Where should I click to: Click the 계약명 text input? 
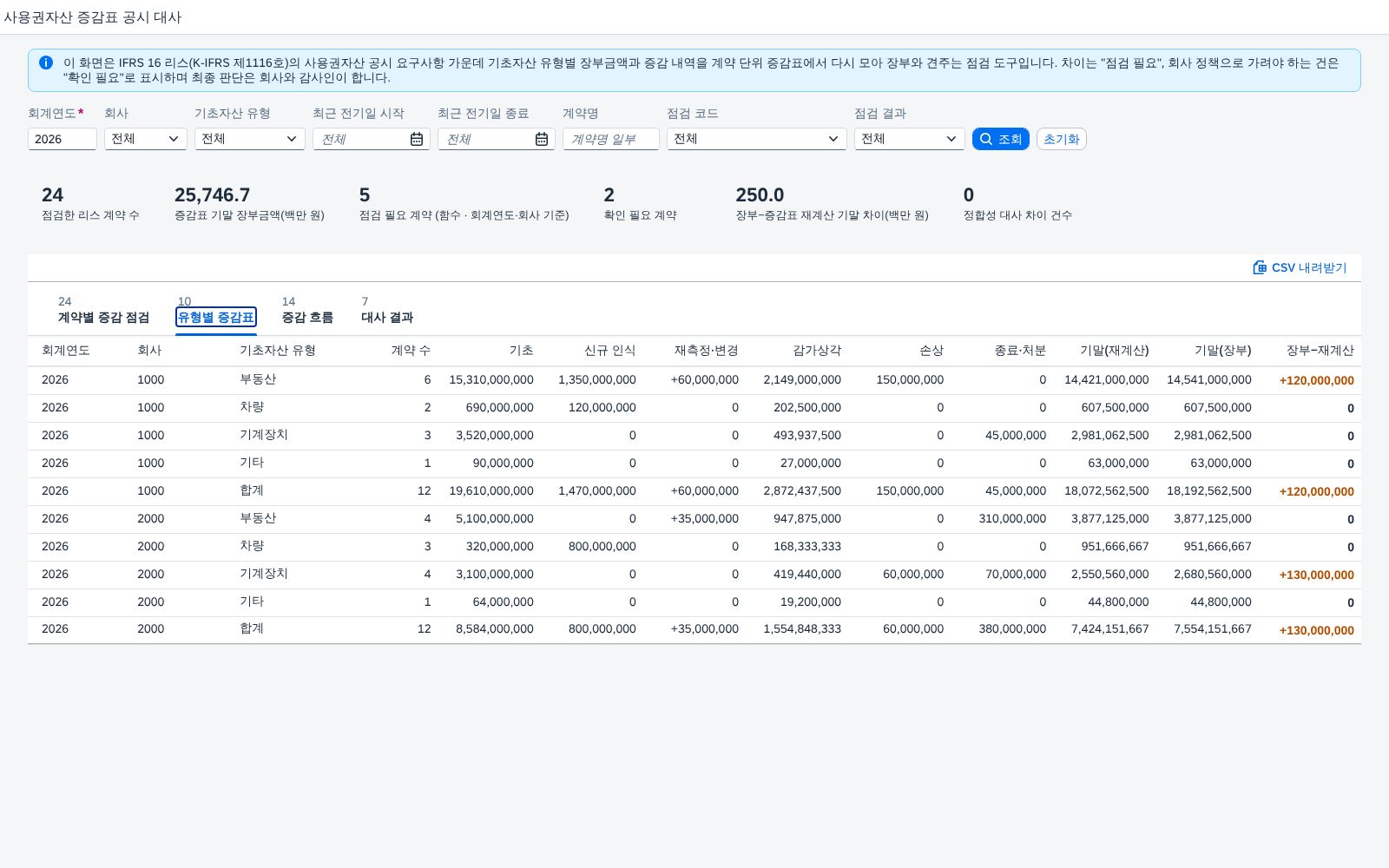611,139
